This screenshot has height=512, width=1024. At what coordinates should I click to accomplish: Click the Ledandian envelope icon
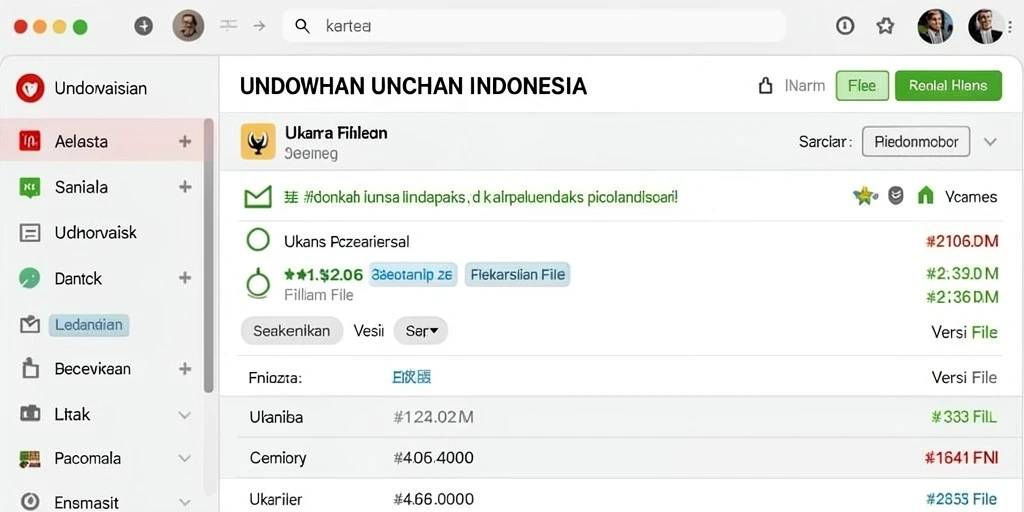(x=30, y=325)
